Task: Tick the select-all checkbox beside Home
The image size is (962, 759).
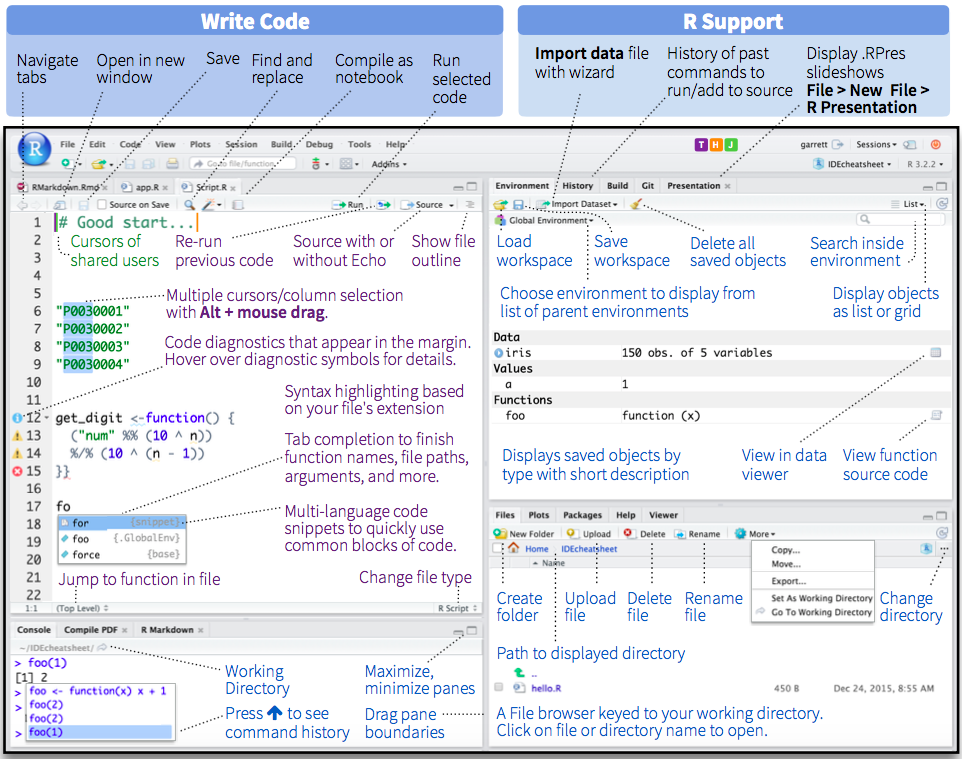Action: click(499, 549)
